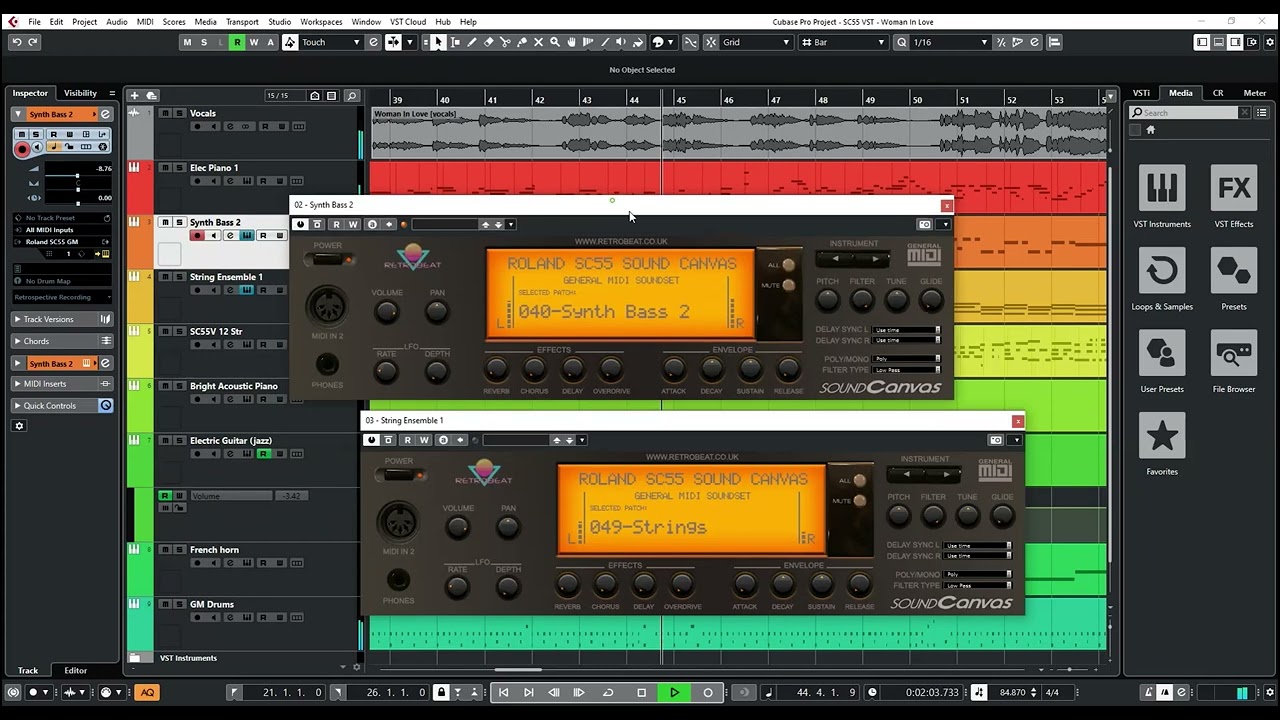Switch to the Visibility tab
The width and height of the screenshot is (1280, 720).
pos(80,93)
